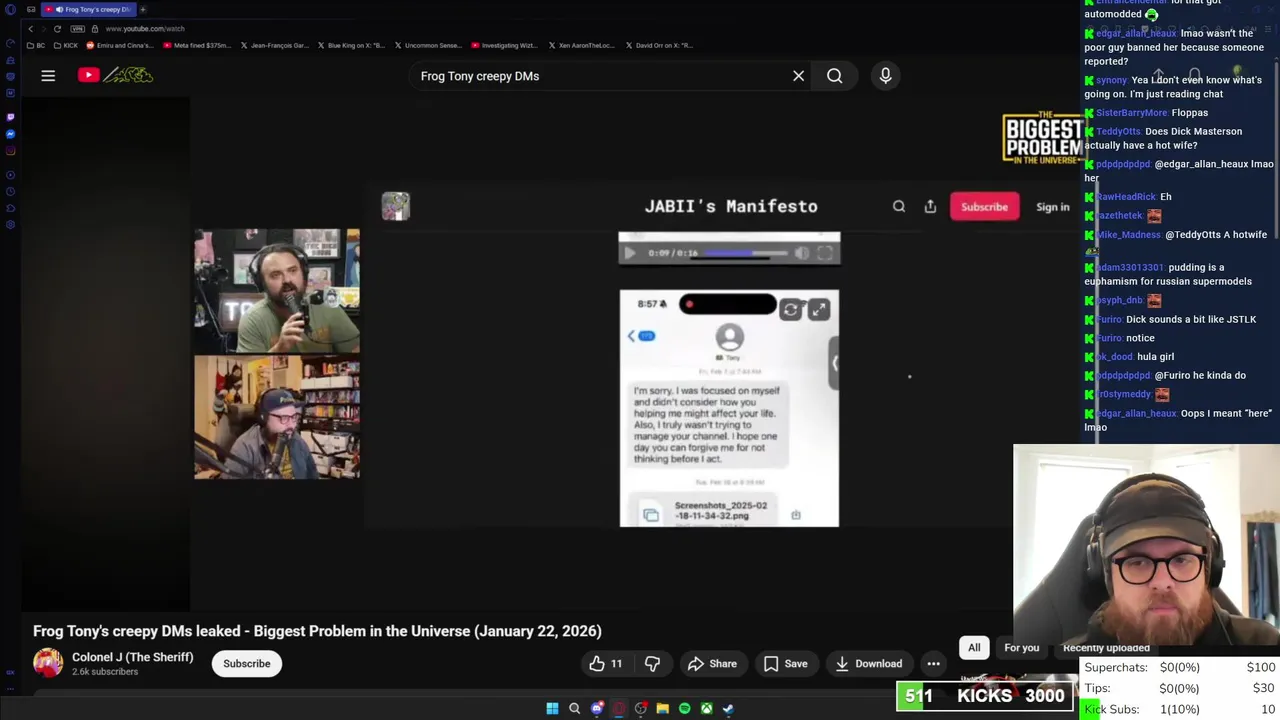Open Xbox app from the taskbar
The image size is (1280, 720).
706,709
